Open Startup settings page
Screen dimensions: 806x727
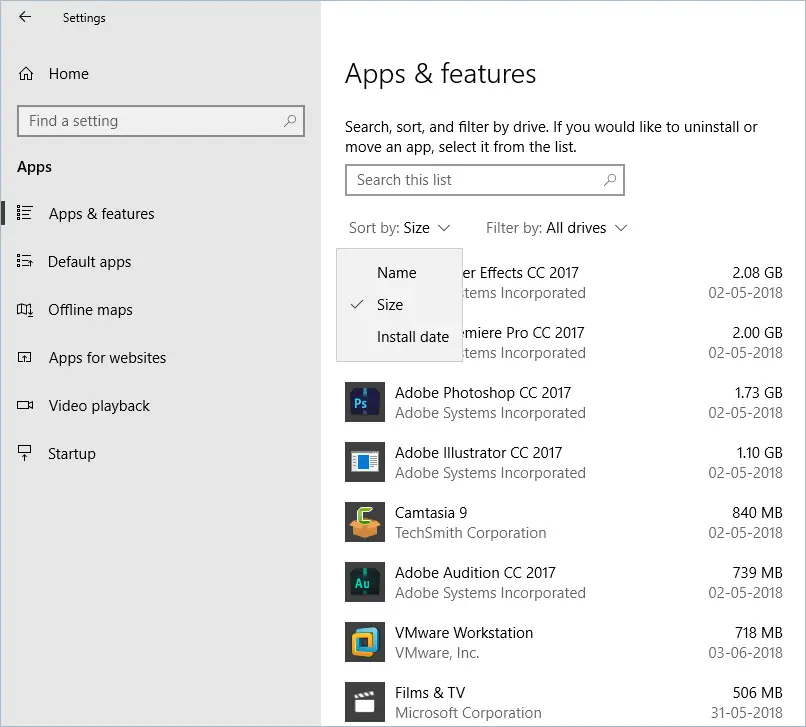click(72, 454)
